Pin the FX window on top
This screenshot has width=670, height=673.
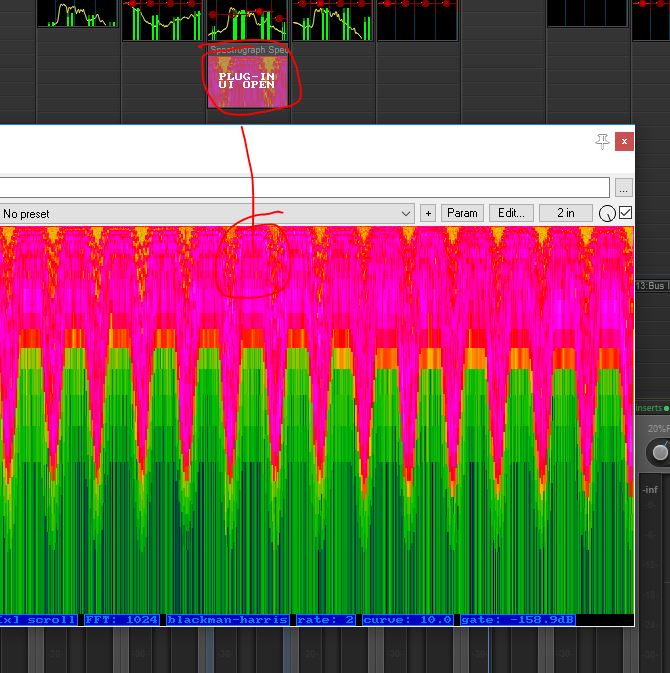tap(602, 141)
